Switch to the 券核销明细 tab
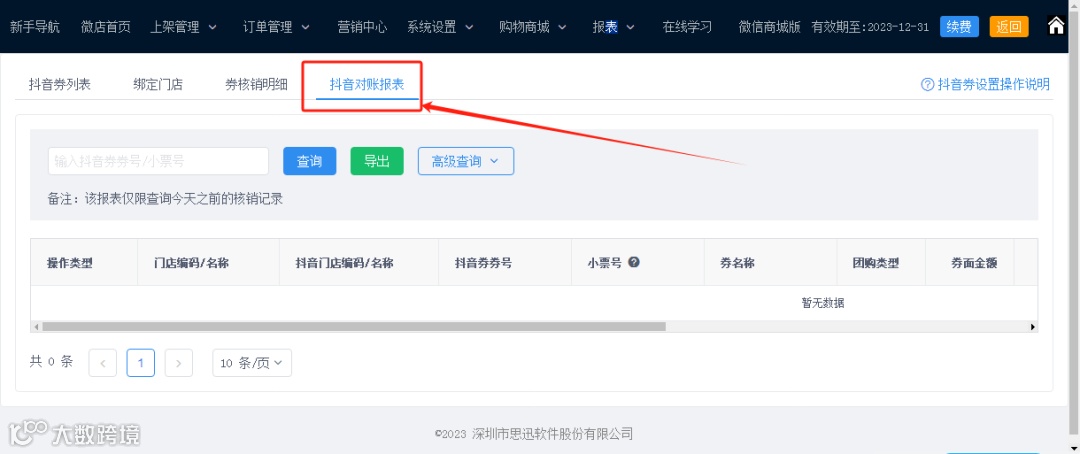 click(256, 85)
